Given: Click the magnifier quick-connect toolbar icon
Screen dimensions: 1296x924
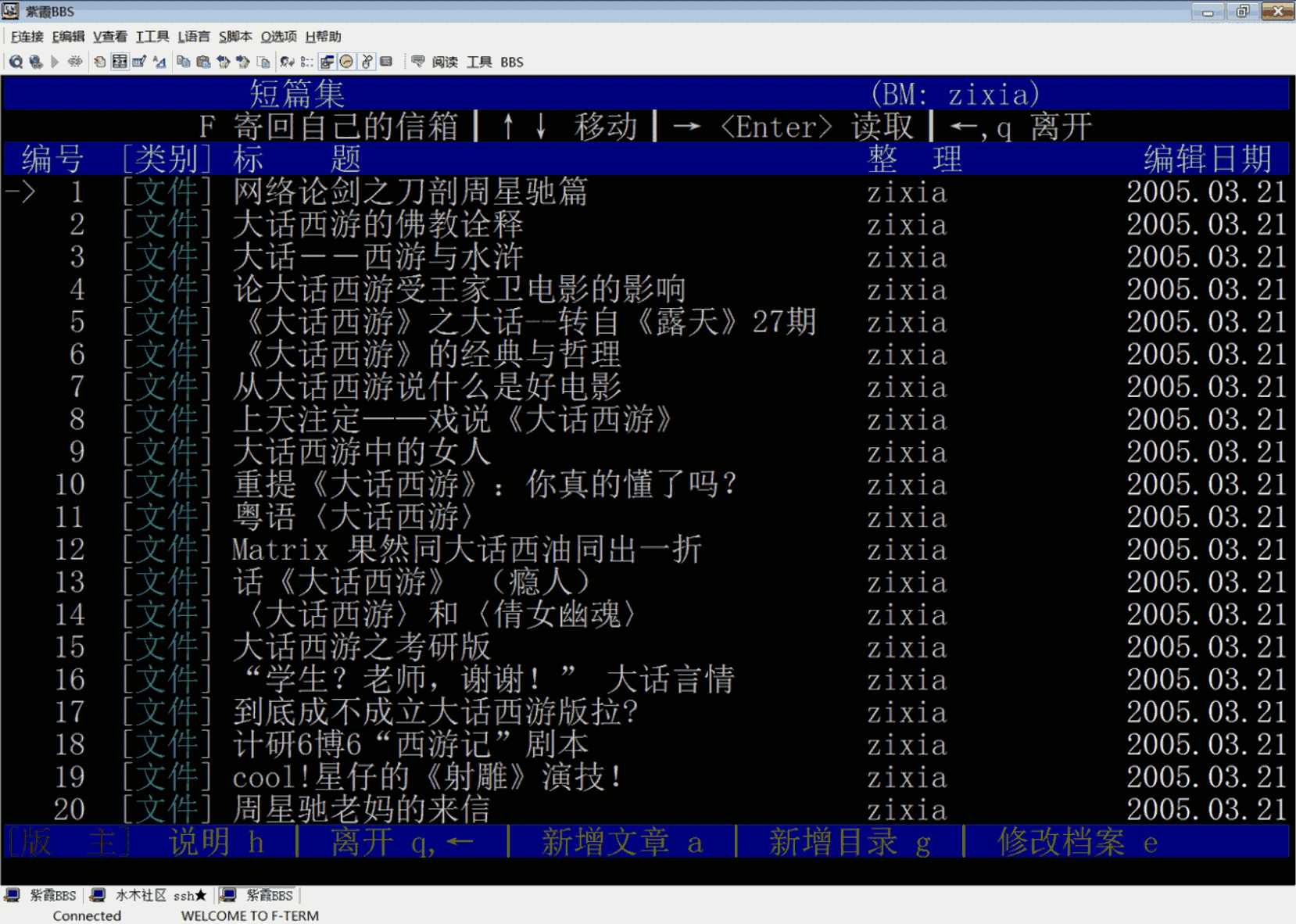Looking at the screenshot, I should coord(16,62).
